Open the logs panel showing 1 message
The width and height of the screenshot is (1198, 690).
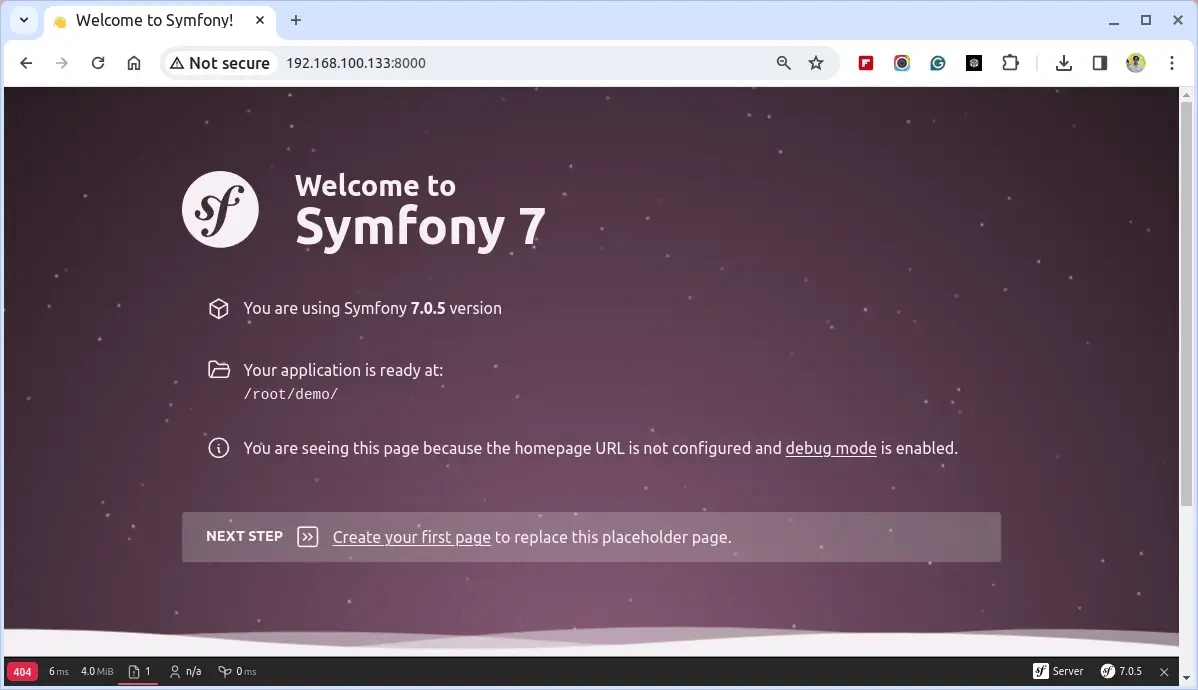click(x=139, y=671)
